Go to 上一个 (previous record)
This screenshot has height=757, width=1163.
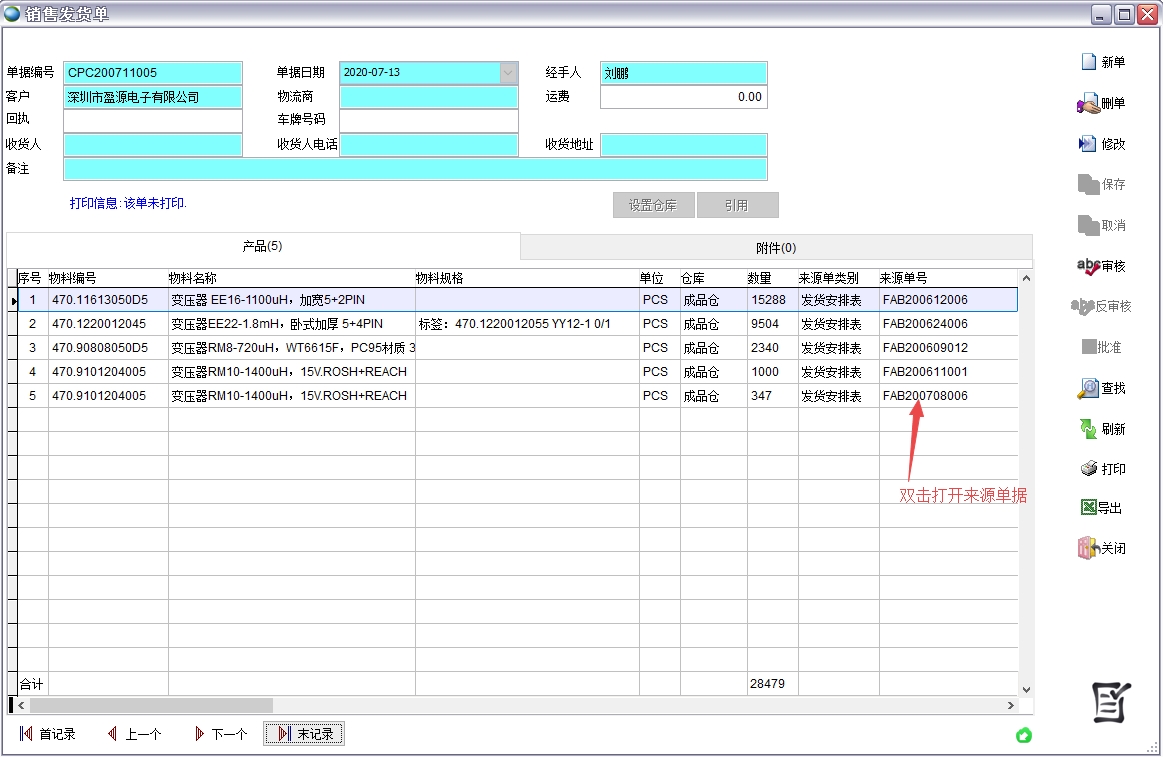pos(134,734)
